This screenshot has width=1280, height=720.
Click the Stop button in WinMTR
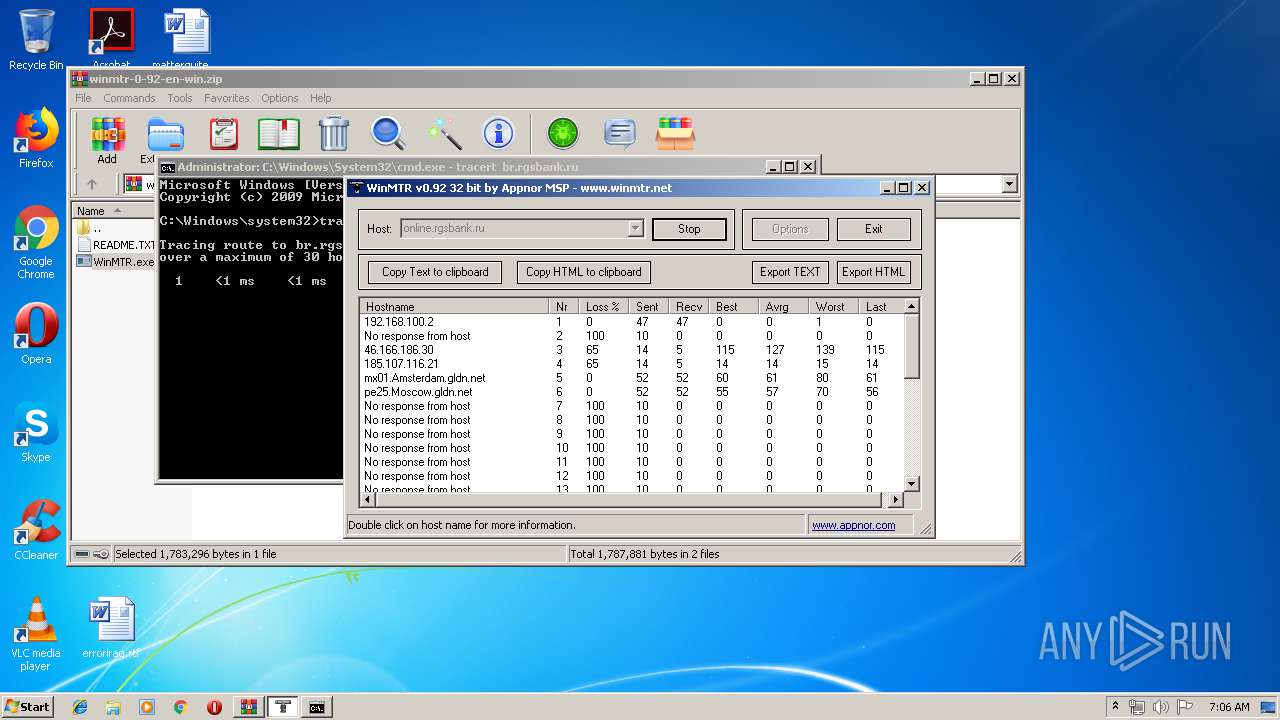click(689, 229)
